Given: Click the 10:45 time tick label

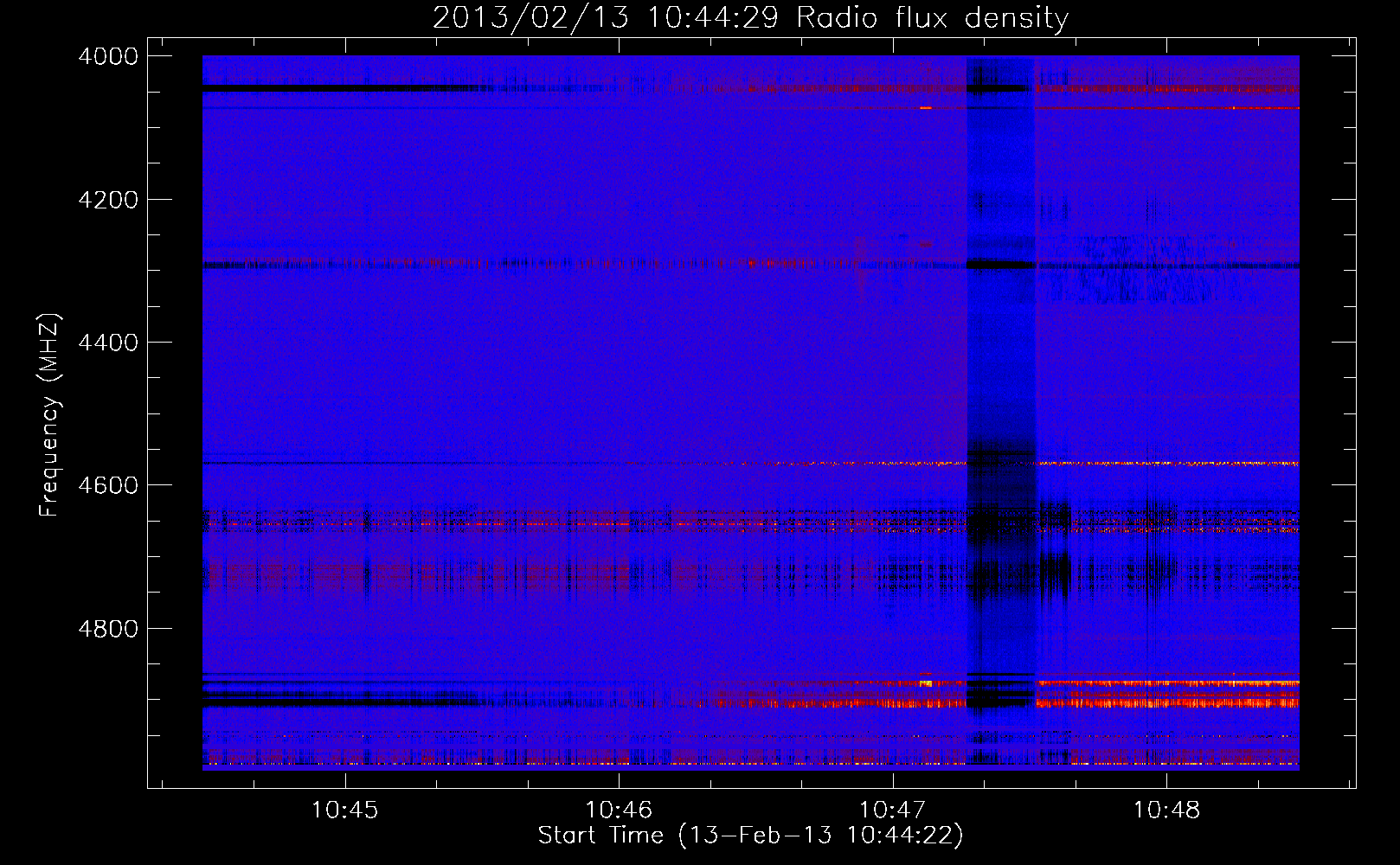Looking at the screenshot, I should 345,811.
